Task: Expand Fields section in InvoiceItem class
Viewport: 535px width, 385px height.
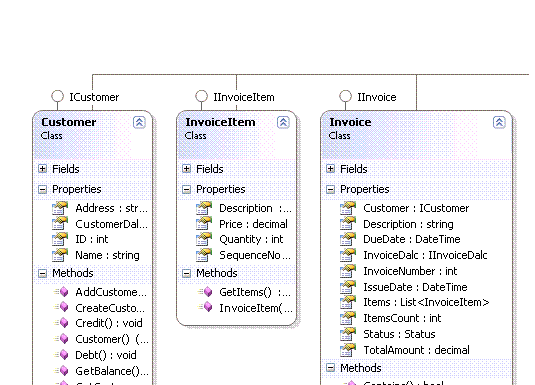Action: coord(187,169)
